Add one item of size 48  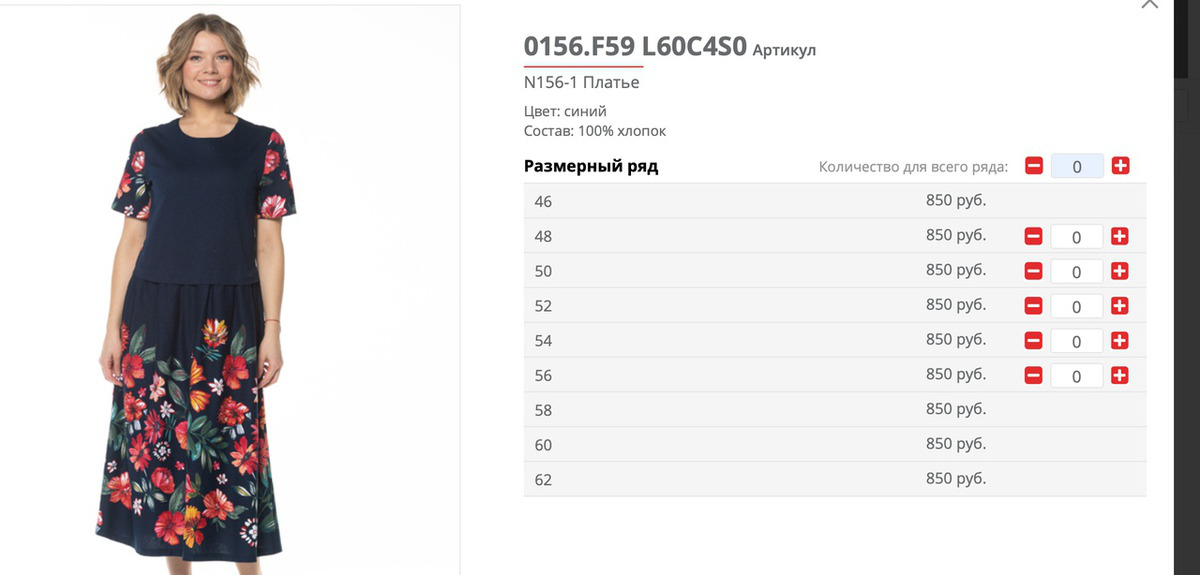coord(1120,237)
